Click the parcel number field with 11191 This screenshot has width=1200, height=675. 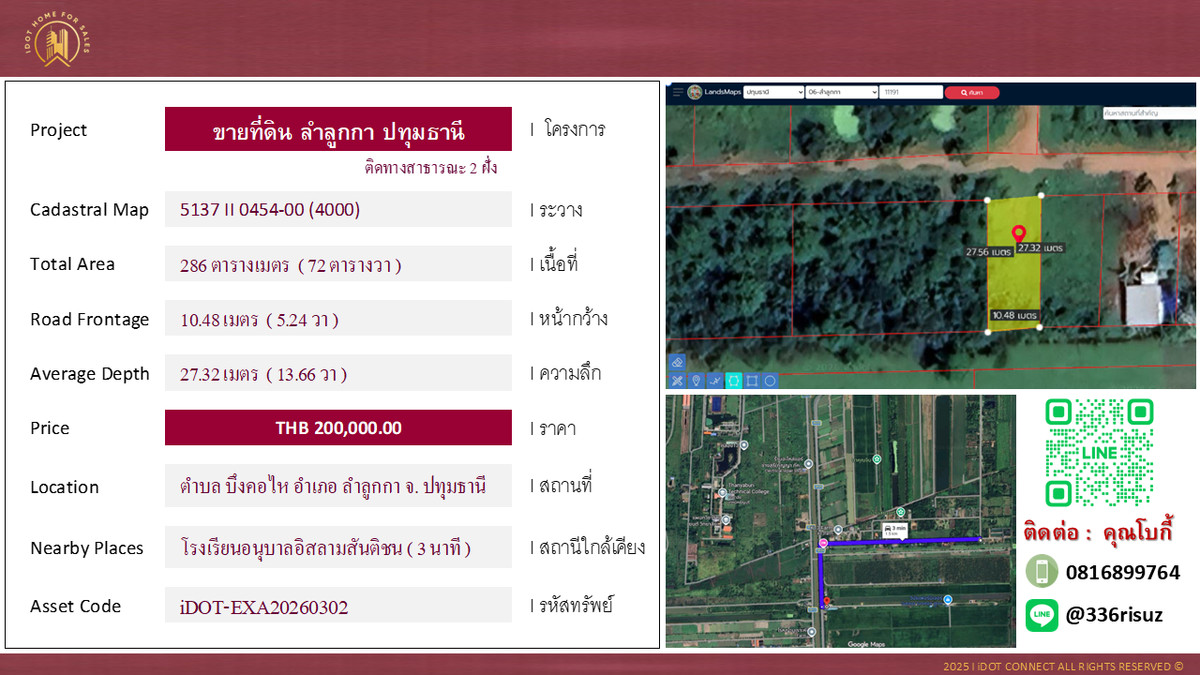pos(910,92)
